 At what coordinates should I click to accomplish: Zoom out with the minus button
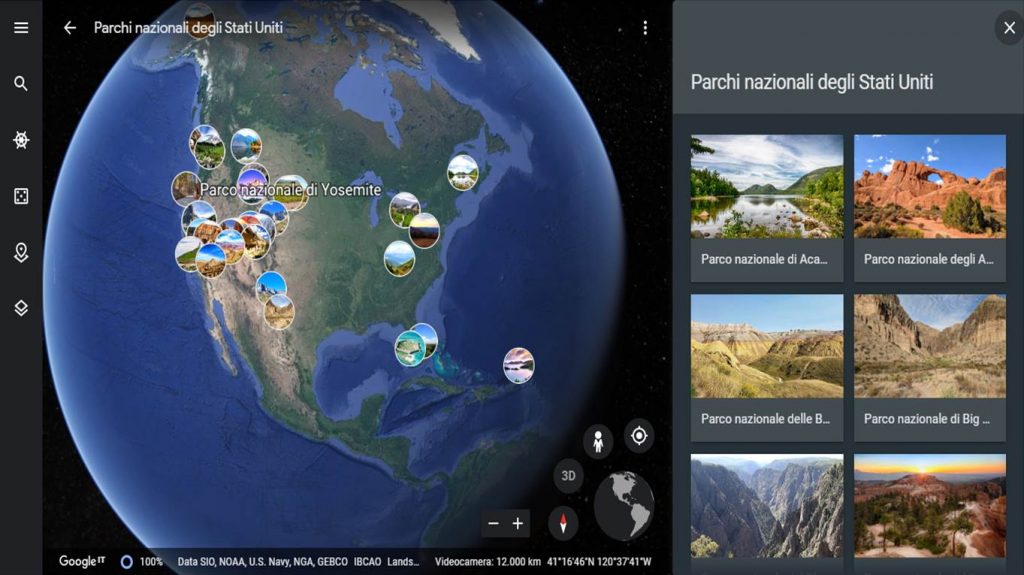pyautogui.click(x=494, y=523)
